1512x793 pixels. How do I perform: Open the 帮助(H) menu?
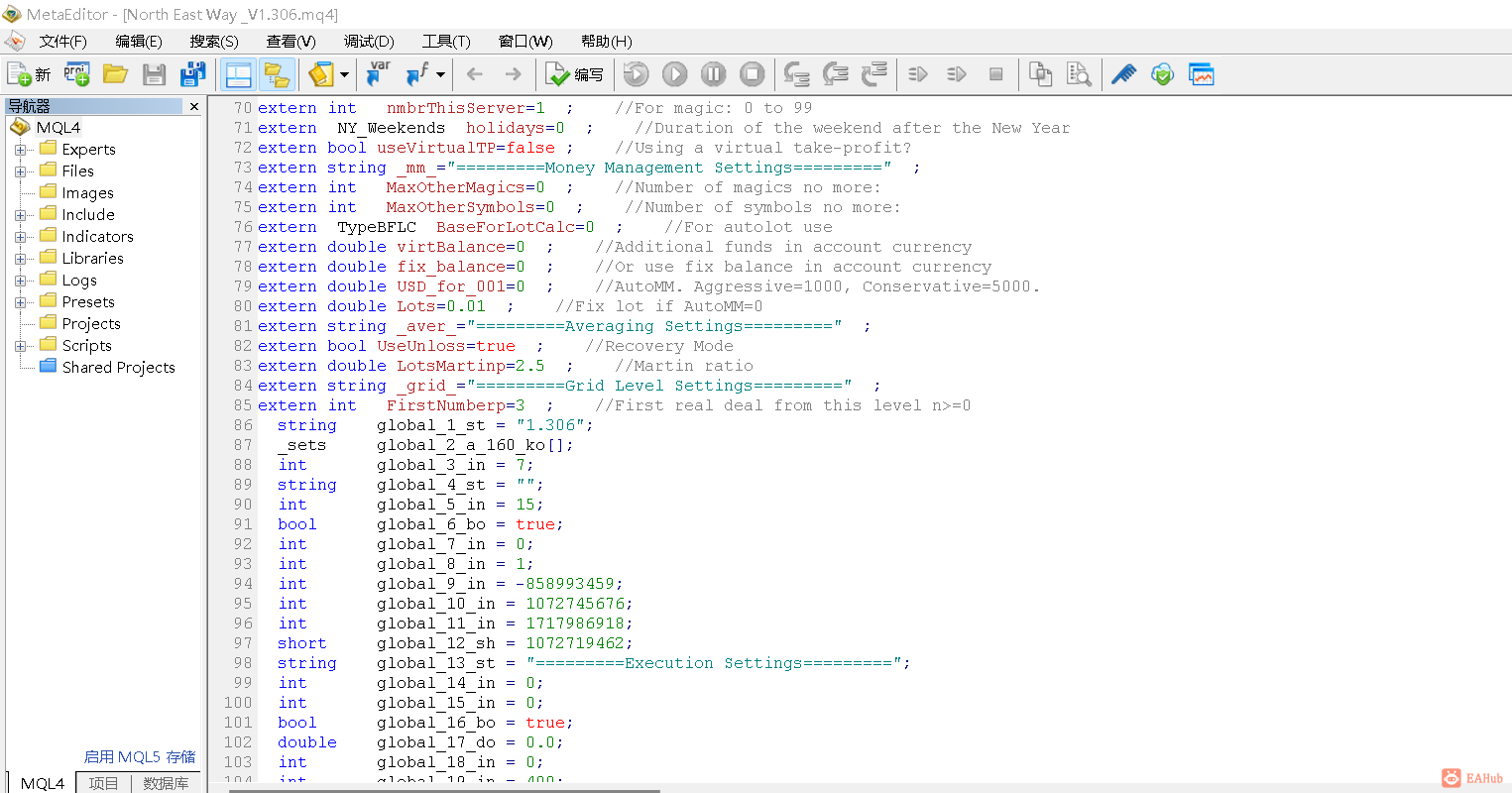click(606, 41)
